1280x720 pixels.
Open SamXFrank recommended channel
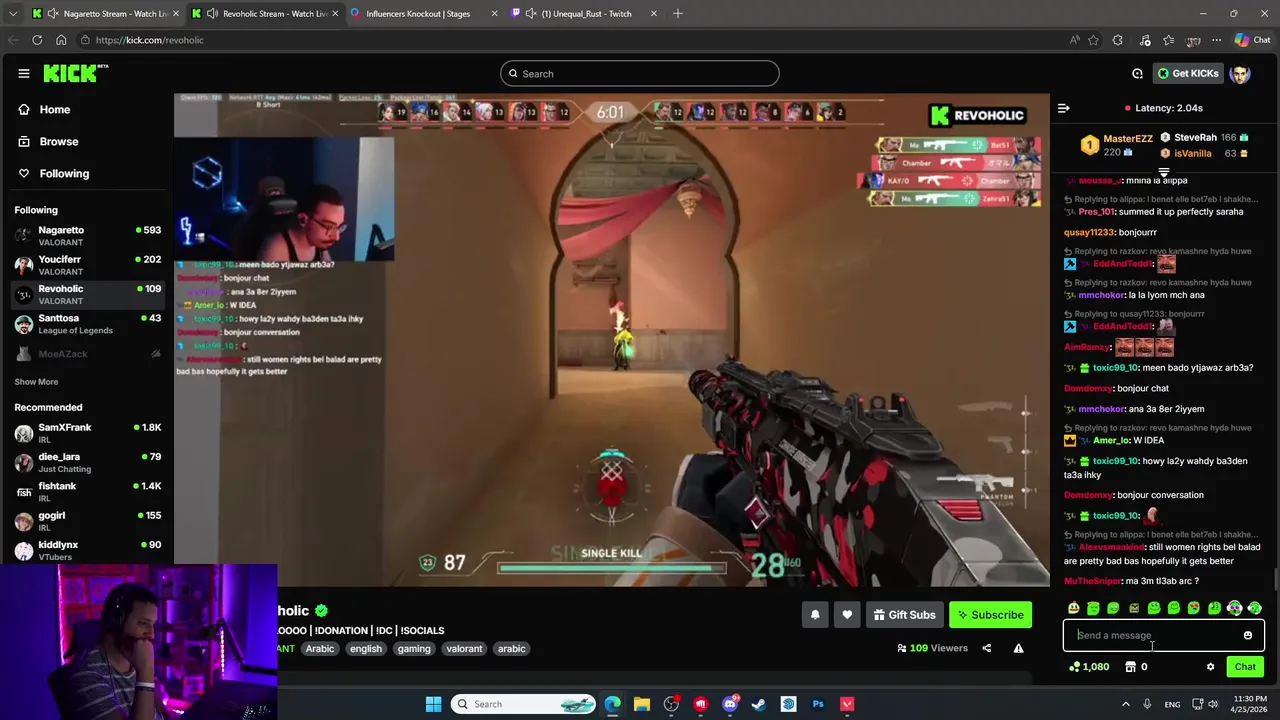pyautogui.click(x=88, y=433)
